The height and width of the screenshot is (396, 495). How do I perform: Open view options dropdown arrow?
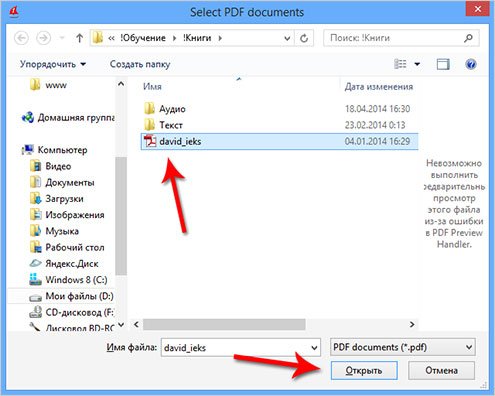[x=417, y=64]
